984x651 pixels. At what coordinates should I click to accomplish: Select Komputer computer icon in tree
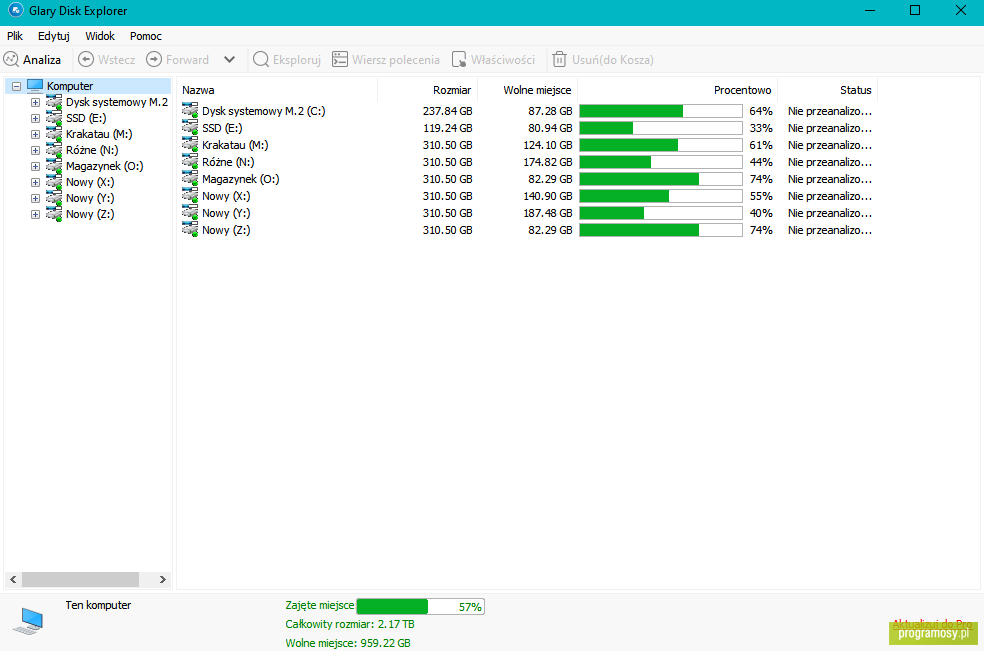35,85
